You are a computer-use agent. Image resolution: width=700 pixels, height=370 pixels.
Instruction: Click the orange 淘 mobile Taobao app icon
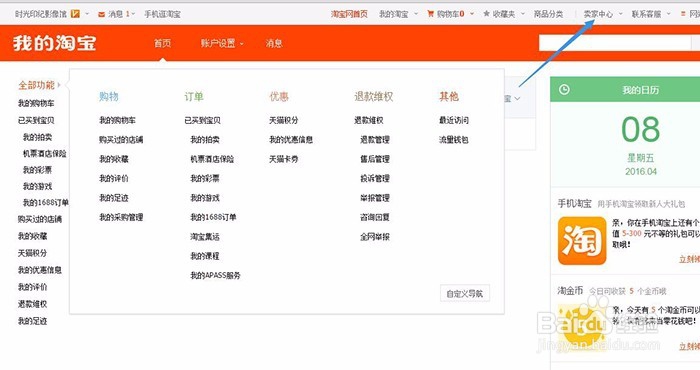tap(582, 241)
